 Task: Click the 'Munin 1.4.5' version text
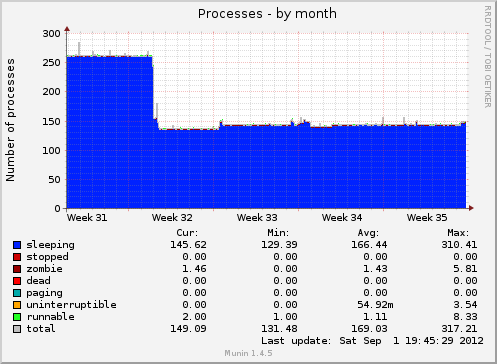pyautogui.click(x=248, y=353)
